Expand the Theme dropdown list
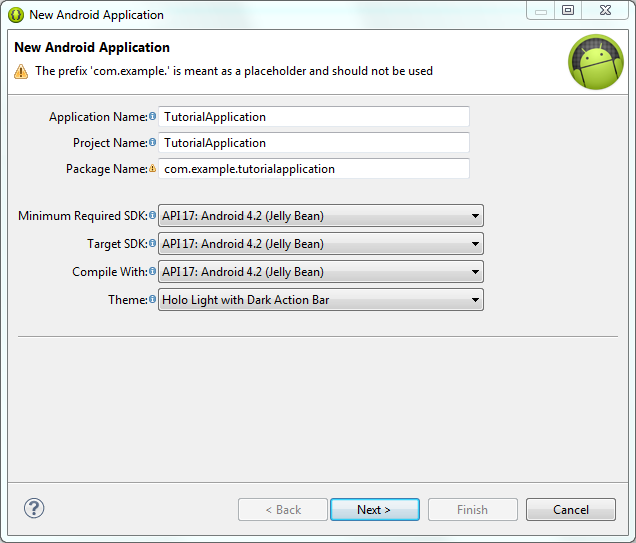This screenshot has width=636, height=543. 321,300
